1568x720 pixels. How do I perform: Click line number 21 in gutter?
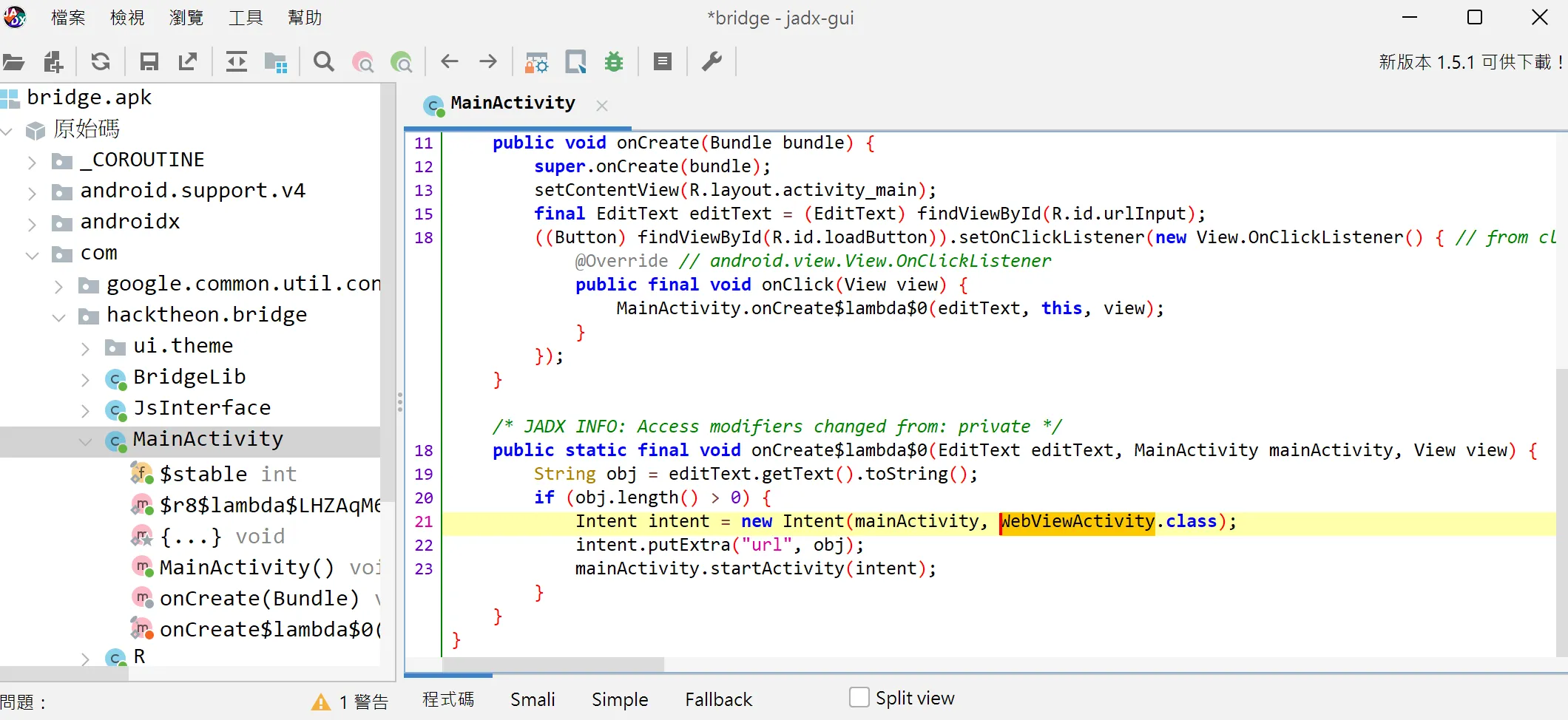click(424, 521)
